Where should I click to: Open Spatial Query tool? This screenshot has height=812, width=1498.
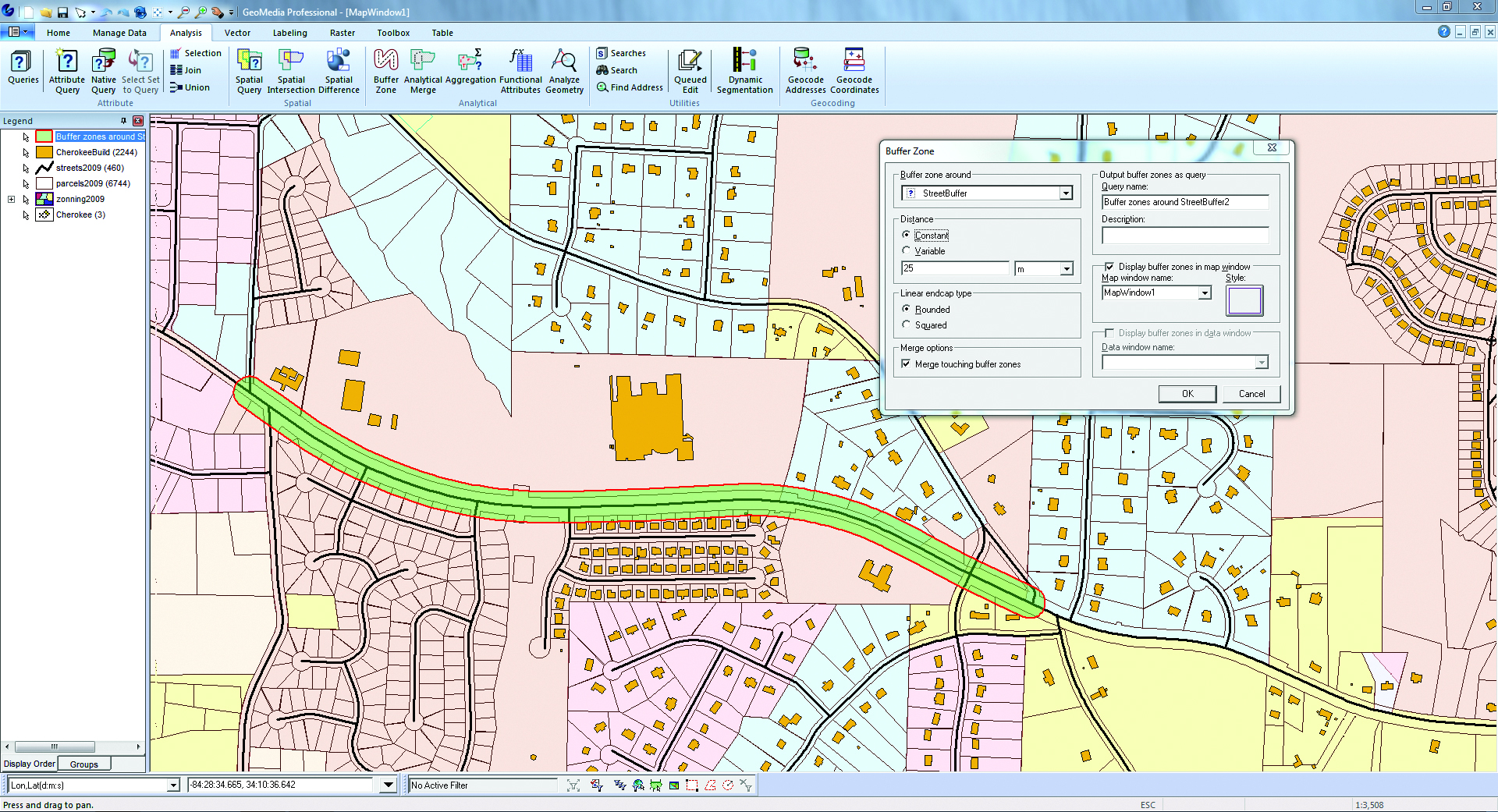[249, 71]
